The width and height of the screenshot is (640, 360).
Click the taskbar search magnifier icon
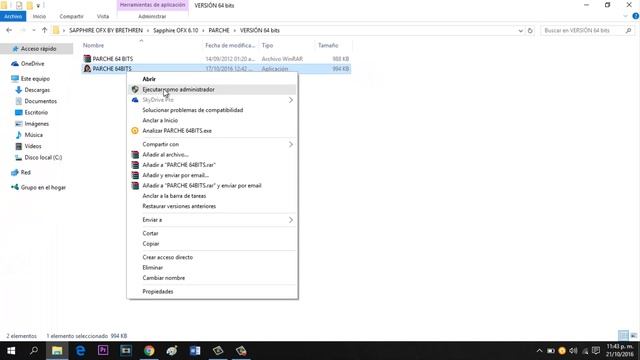click(x=34, y=351)
